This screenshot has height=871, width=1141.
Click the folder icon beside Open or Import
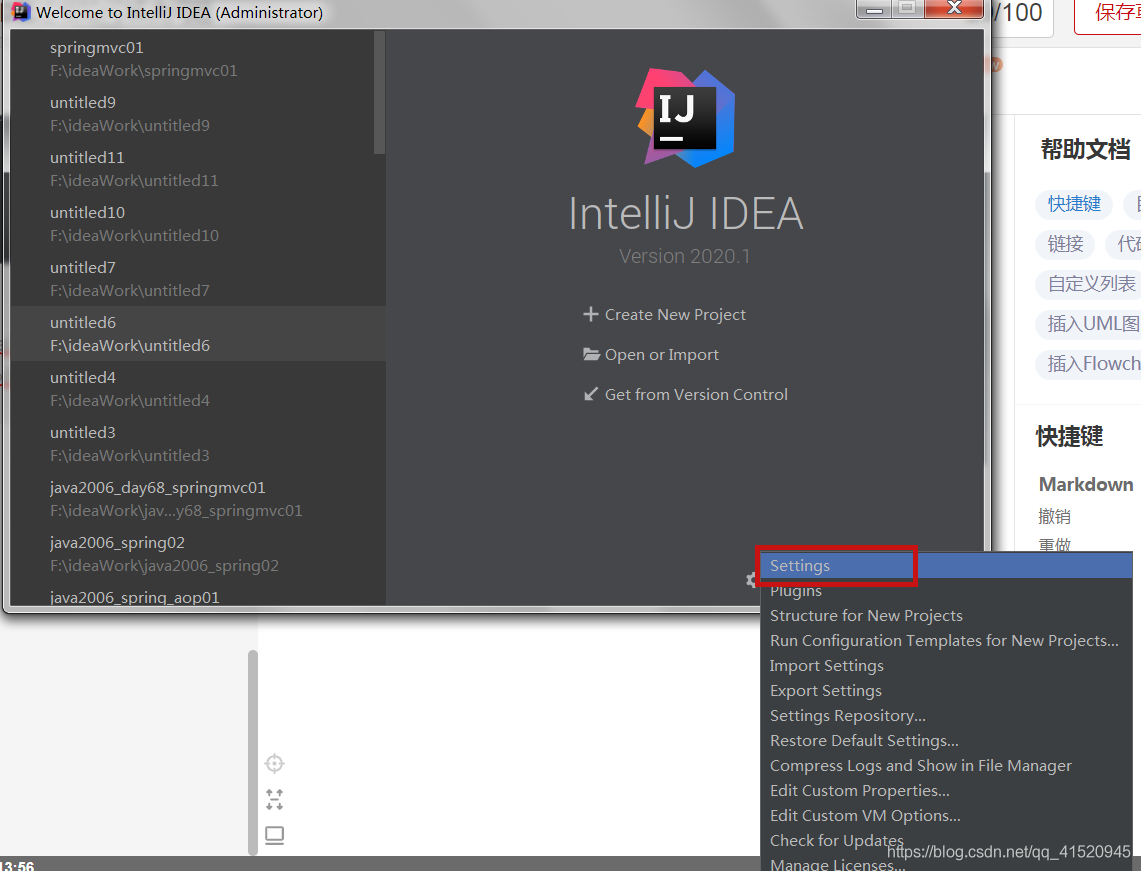pos(591,354)
